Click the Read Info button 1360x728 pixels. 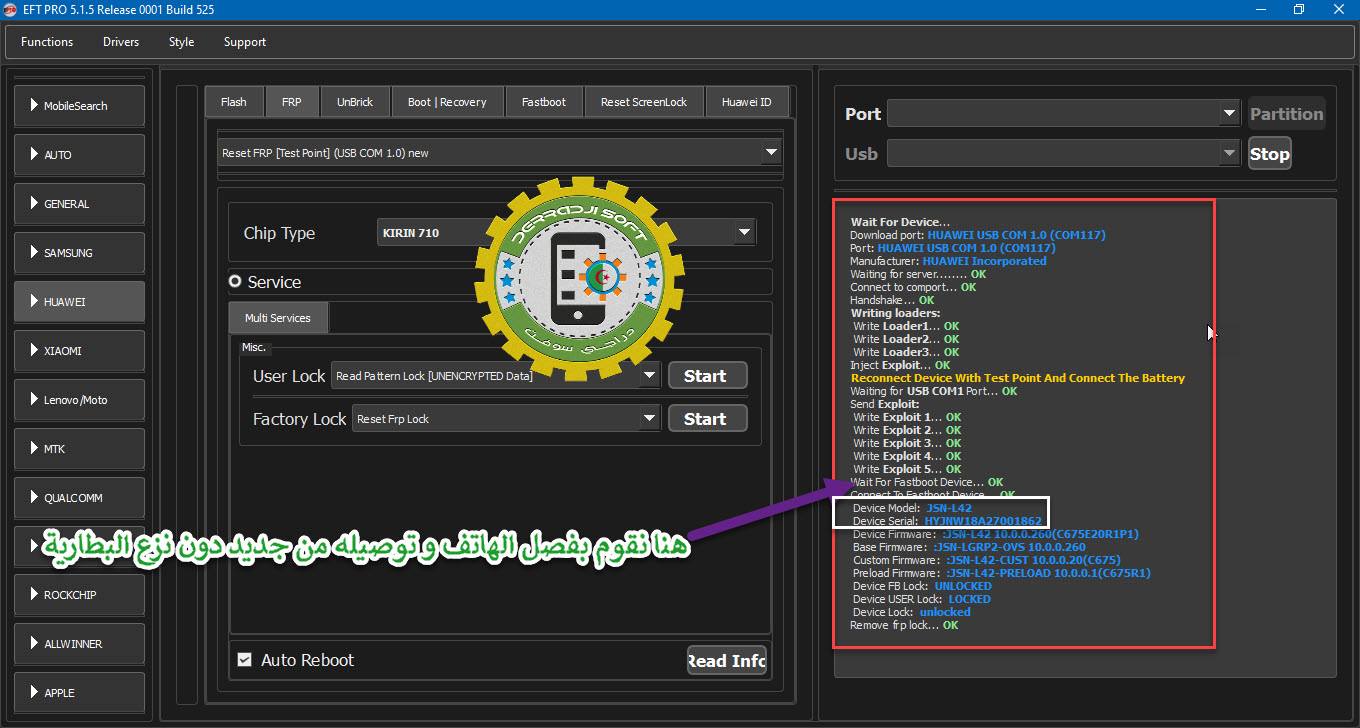click(727, 660)
